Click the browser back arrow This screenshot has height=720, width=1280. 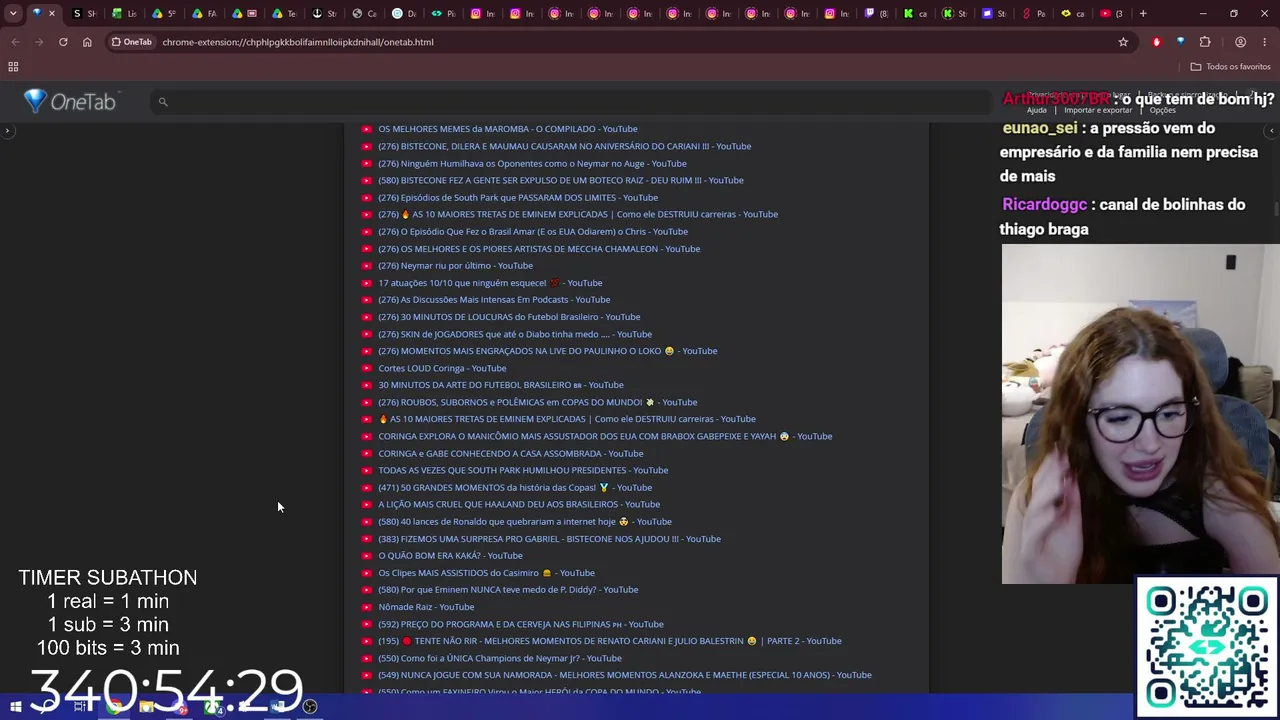click(15, 42)
